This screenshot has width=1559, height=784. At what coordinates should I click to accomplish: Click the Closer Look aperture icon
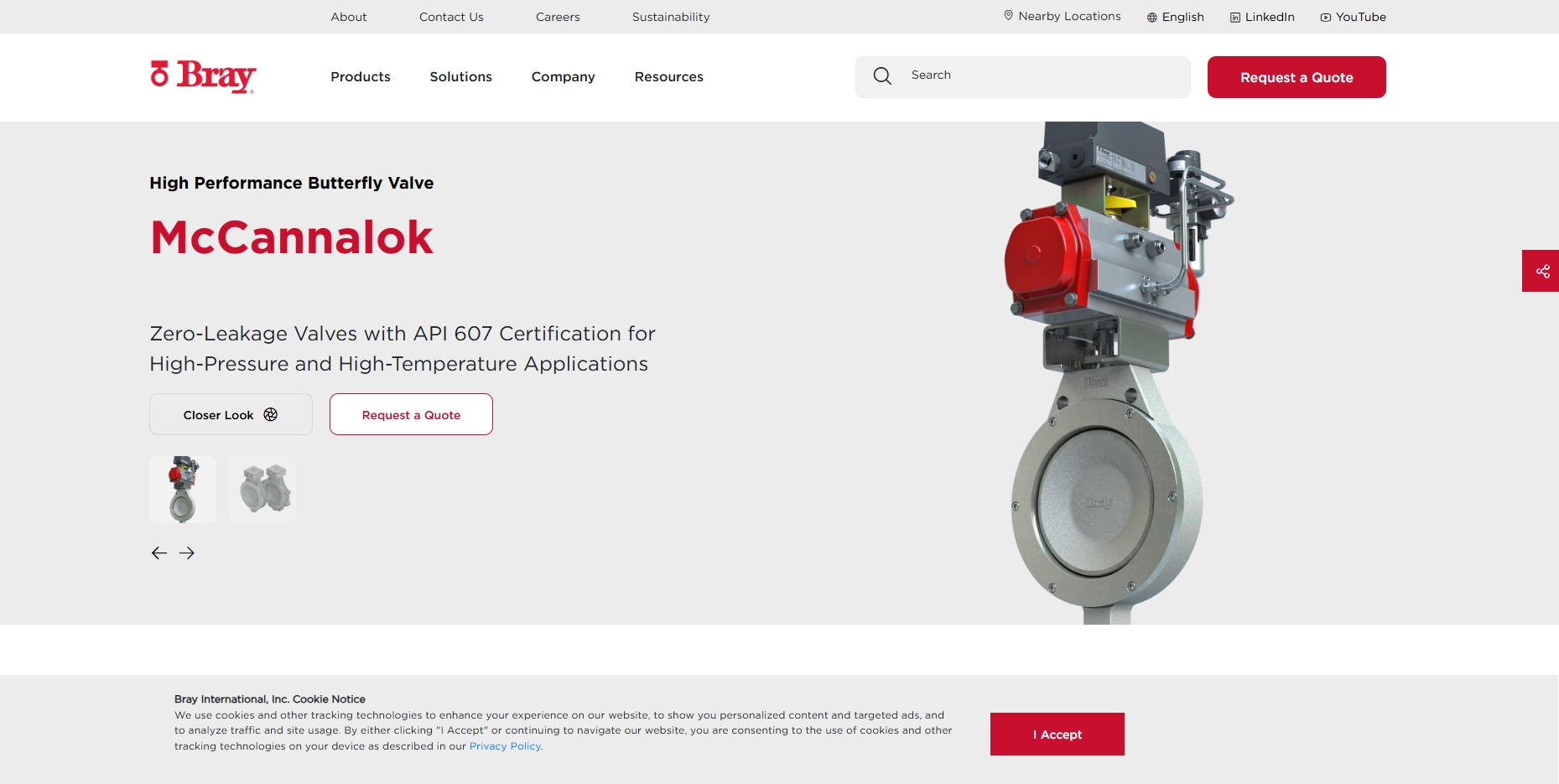pos(271,414)
